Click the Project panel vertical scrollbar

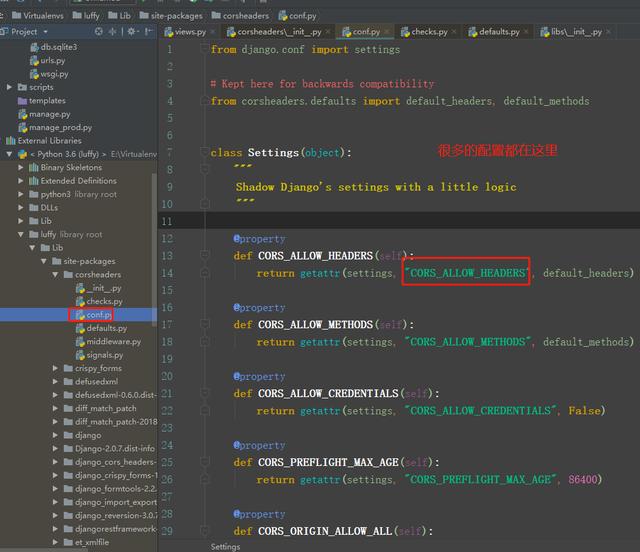pos(154,250)
